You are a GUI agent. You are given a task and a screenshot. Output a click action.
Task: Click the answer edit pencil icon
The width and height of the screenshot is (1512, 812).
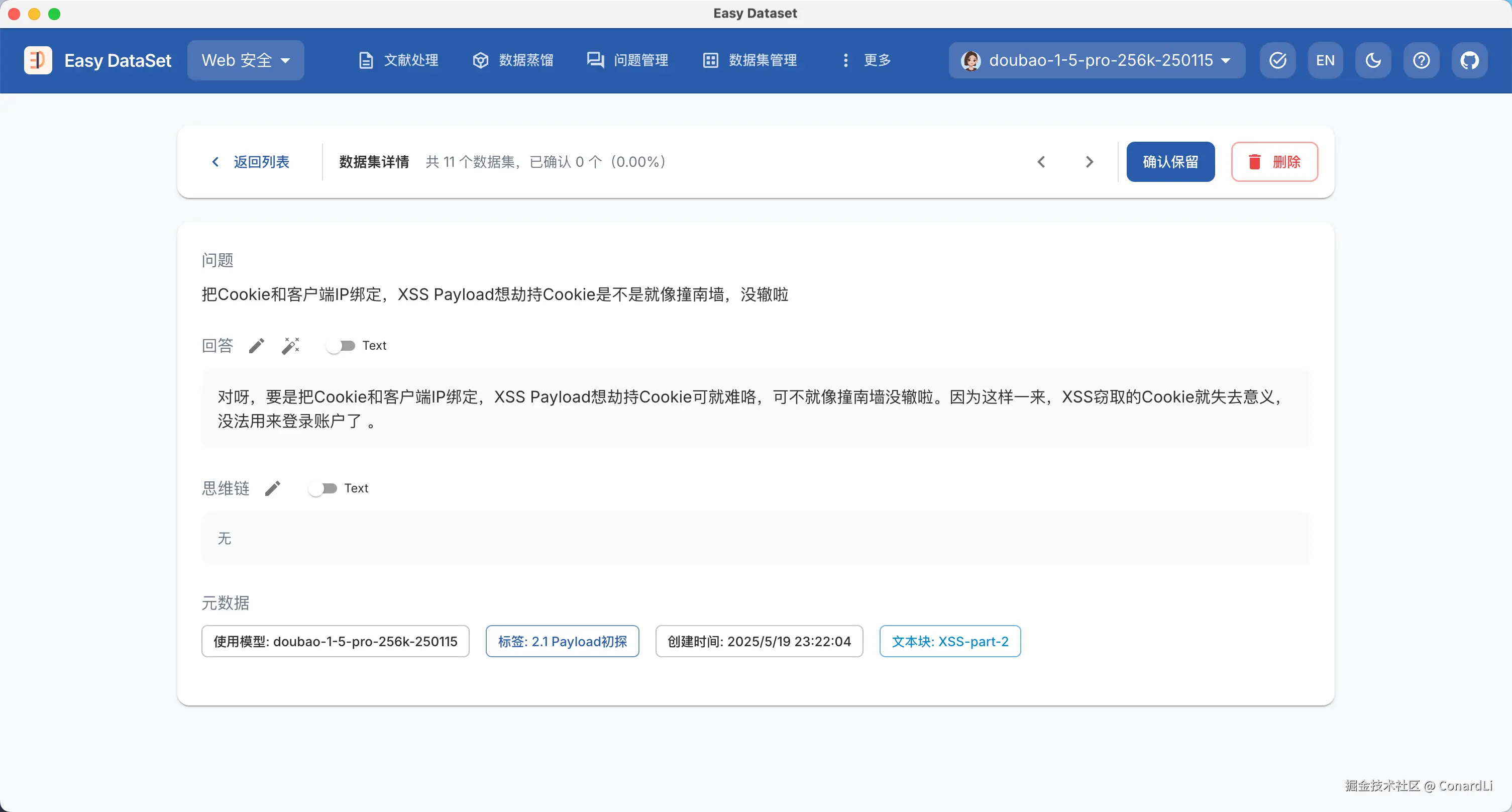click(x=257, y=346)
